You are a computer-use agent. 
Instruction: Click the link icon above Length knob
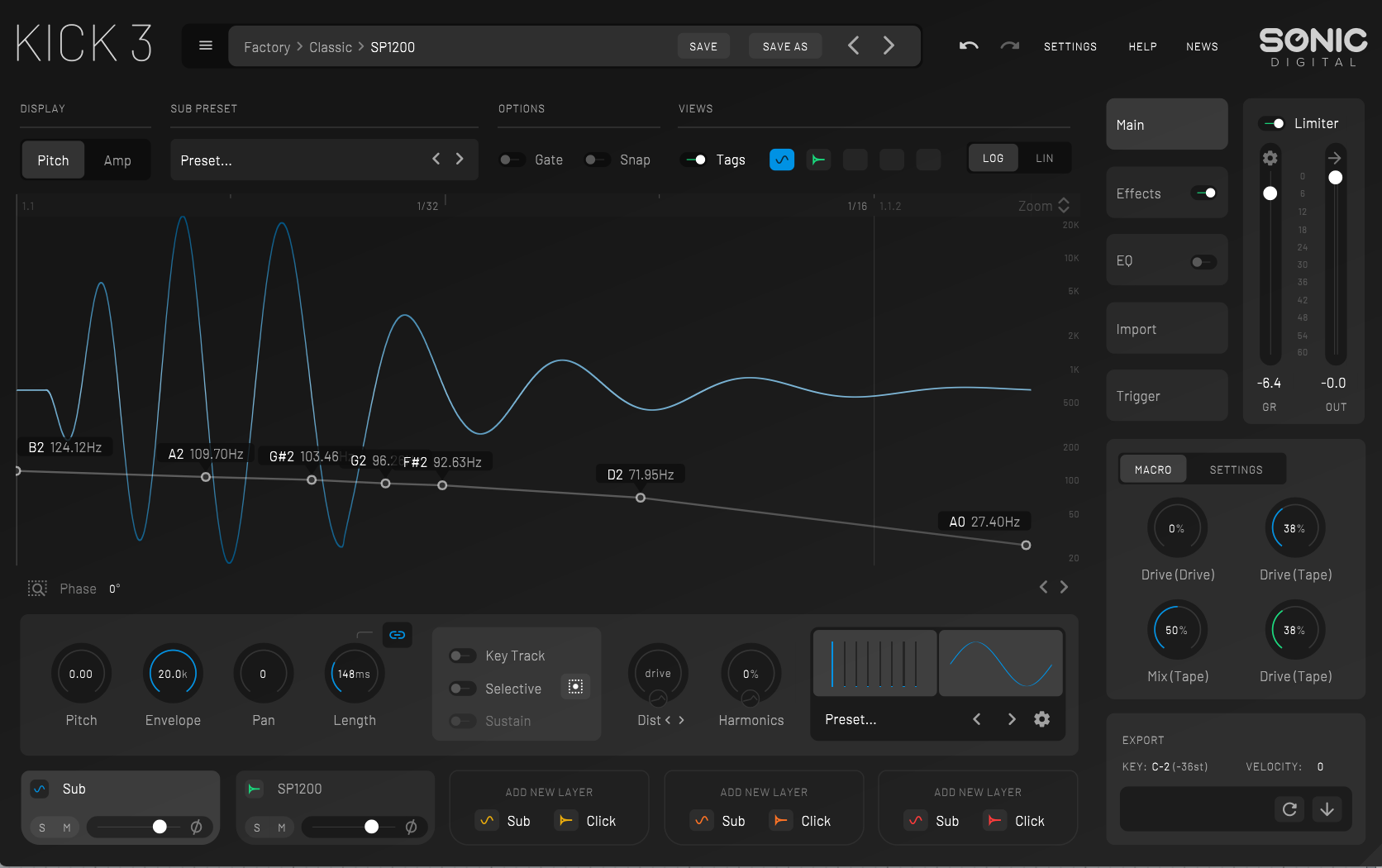pyautogui.click(x=398, y=635)
